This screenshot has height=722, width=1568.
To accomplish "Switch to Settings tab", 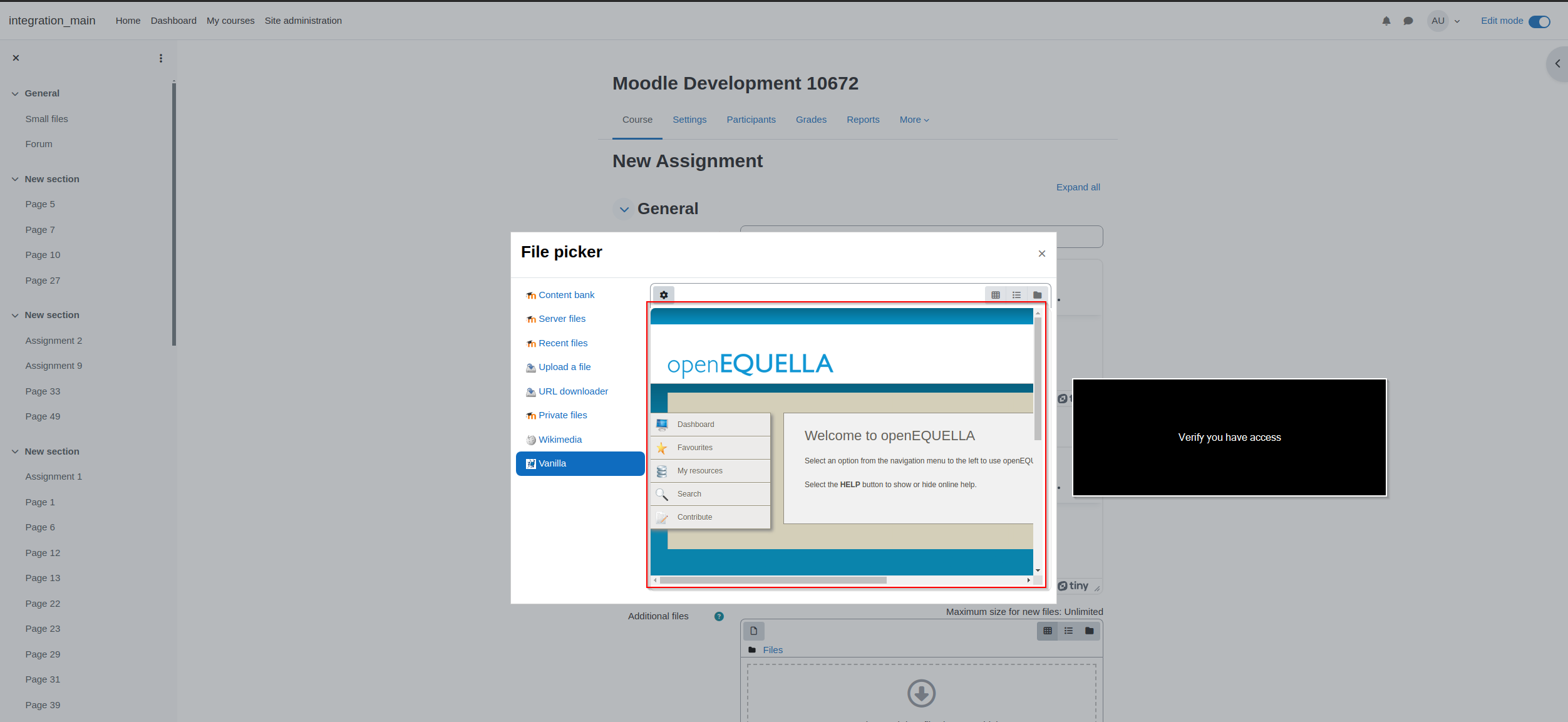I will (x=689, y=120).
